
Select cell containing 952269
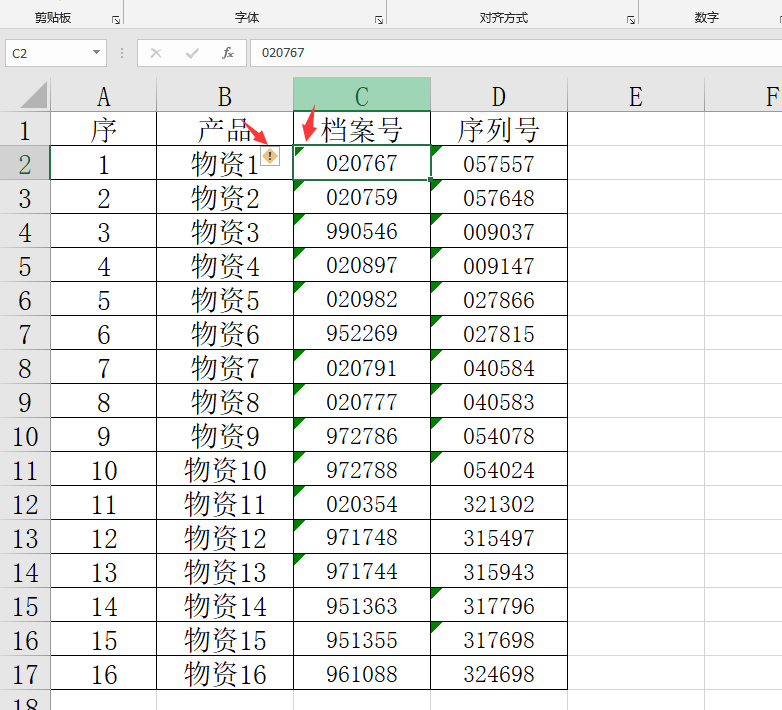pos(362,333)
